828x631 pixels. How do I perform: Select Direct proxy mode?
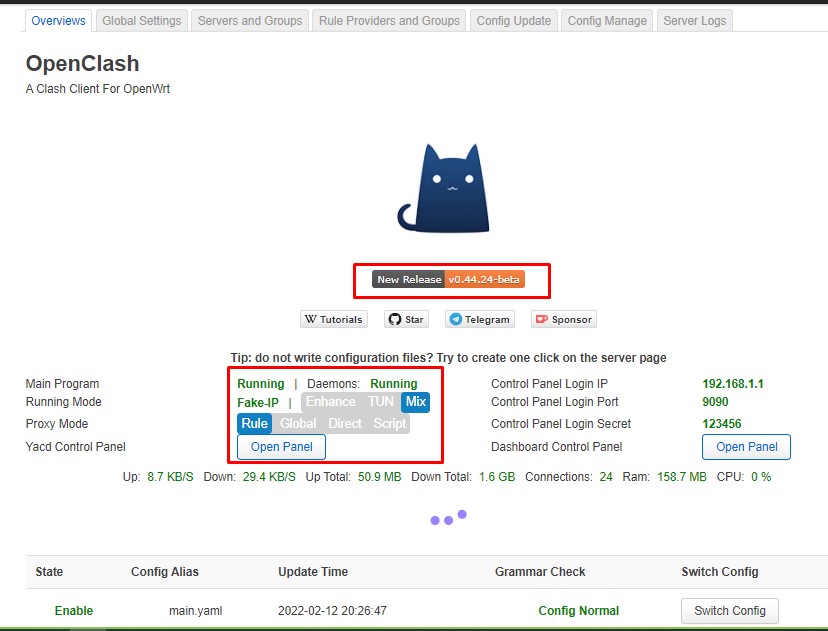345,423
